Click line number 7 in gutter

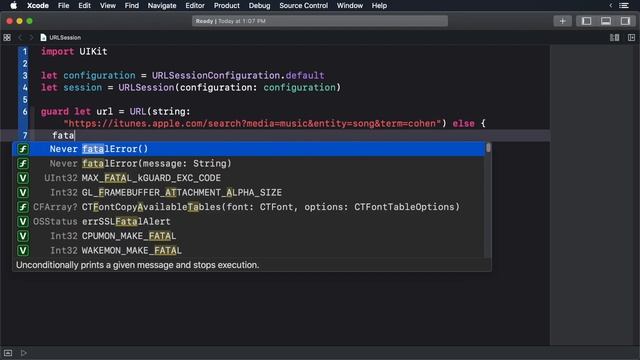coord(24,136)
